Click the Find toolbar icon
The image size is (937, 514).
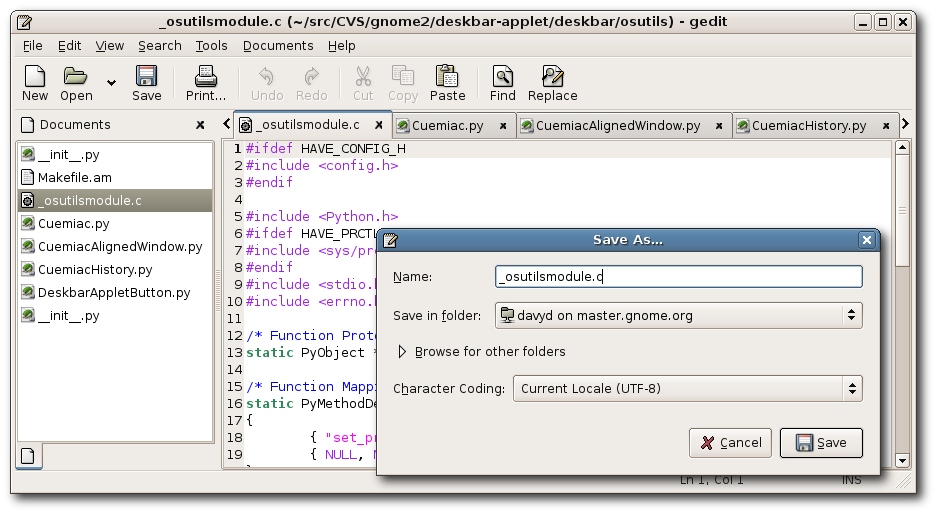[x=503, y=77]
